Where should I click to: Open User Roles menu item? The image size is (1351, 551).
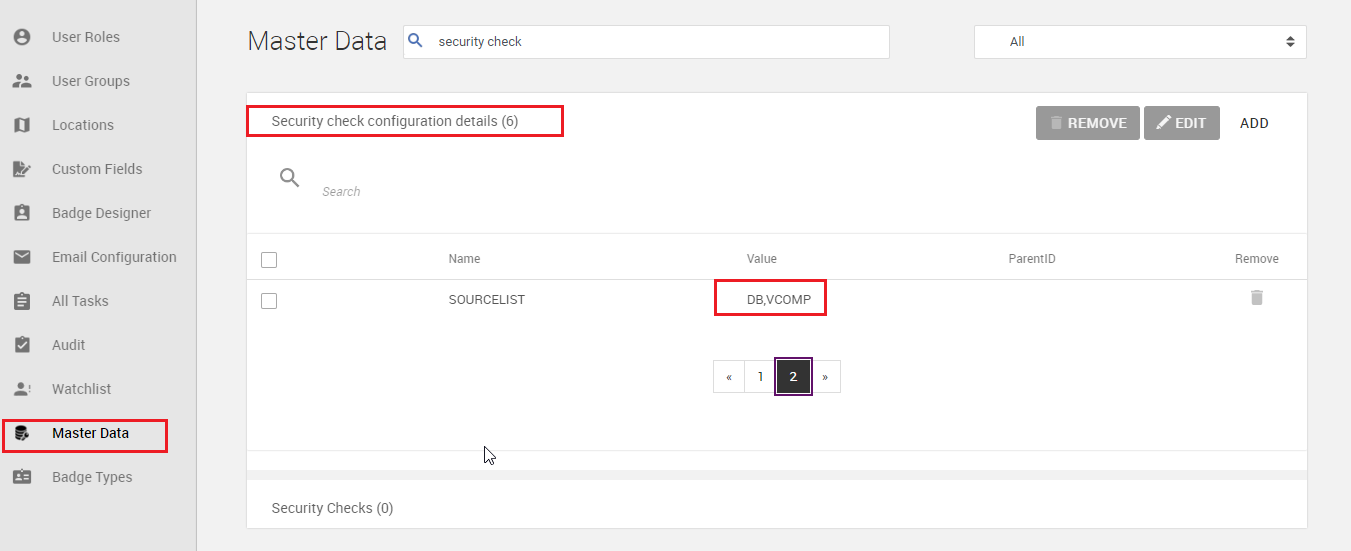click(x=86, y=37)
